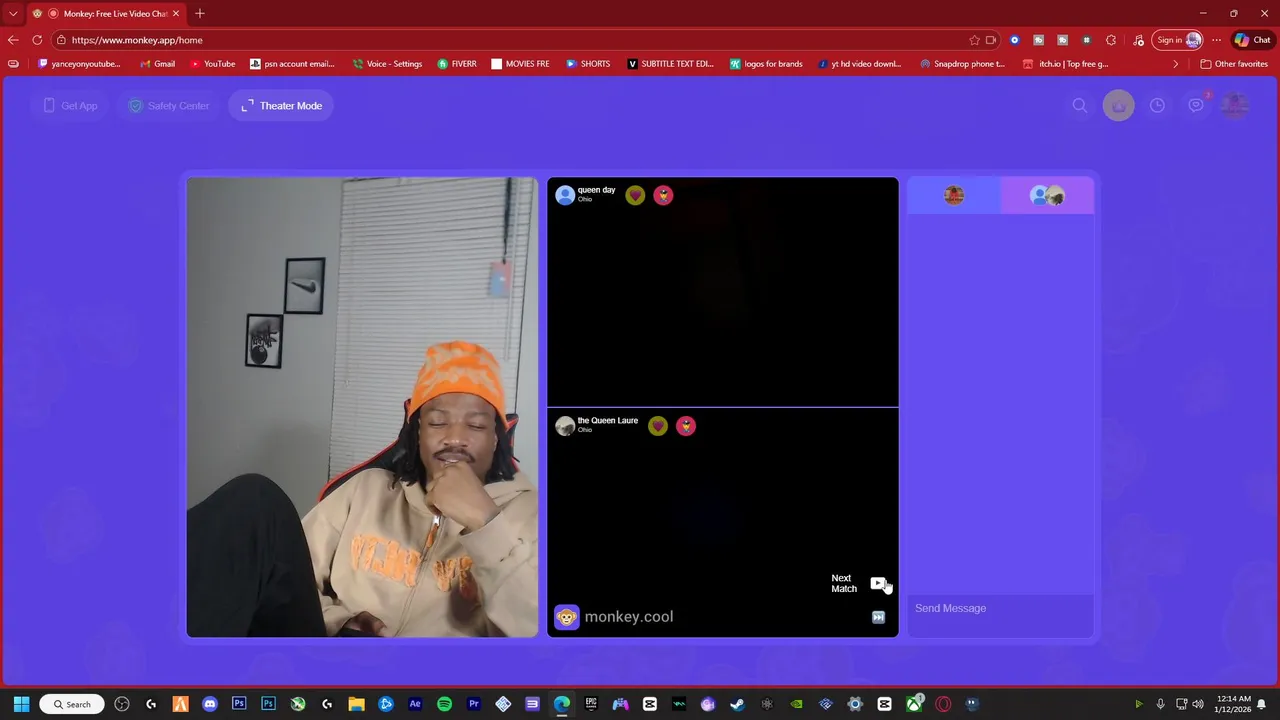Click the browser back arrow

pos(13,40)
